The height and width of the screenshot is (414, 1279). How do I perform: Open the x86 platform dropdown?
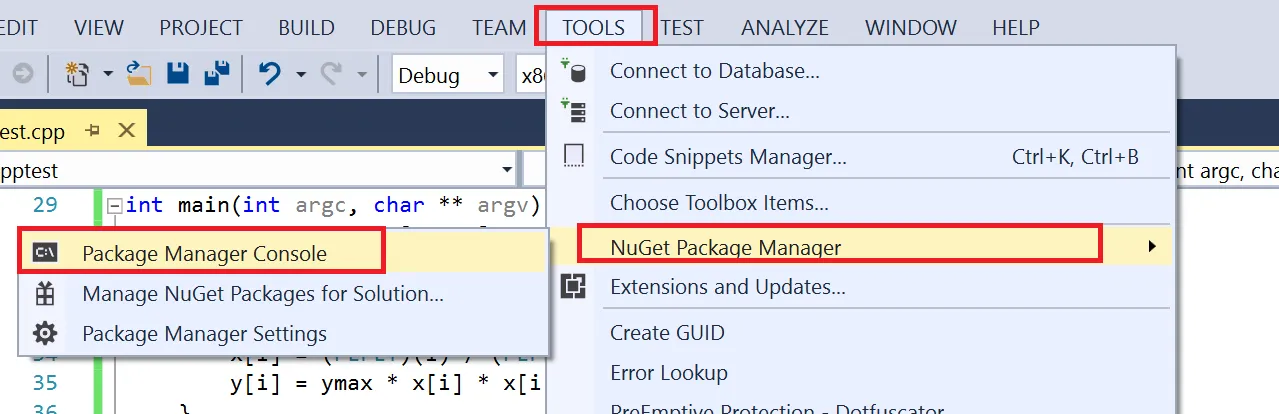[x=531, y=75]
